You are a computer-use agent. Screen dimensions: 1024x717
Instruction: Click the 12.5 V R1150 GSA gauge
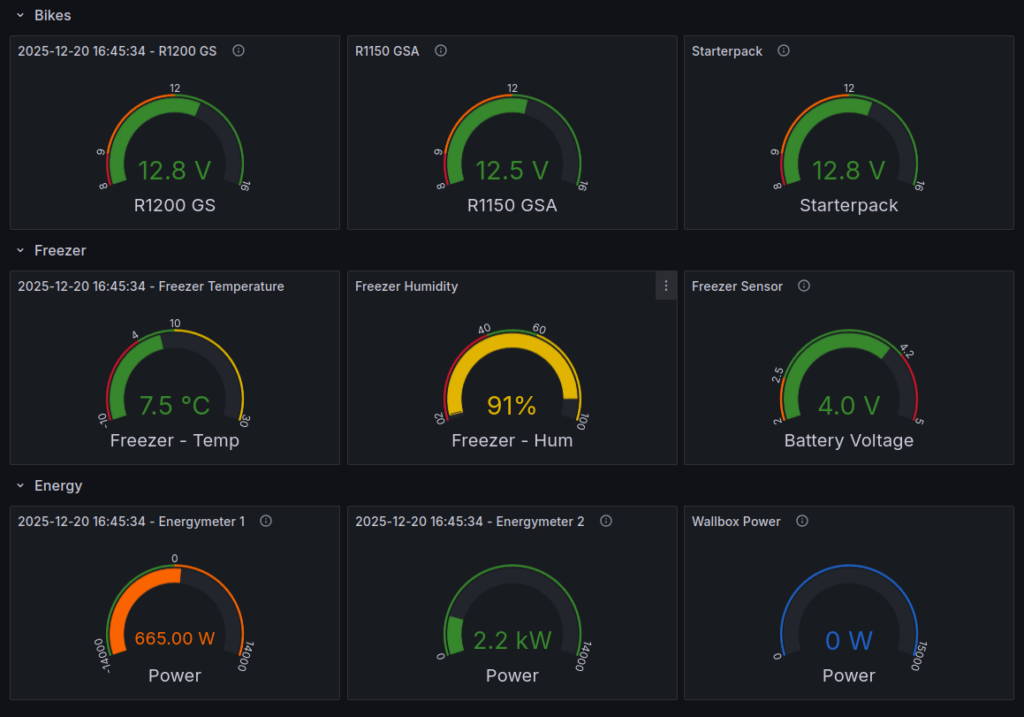512,170
